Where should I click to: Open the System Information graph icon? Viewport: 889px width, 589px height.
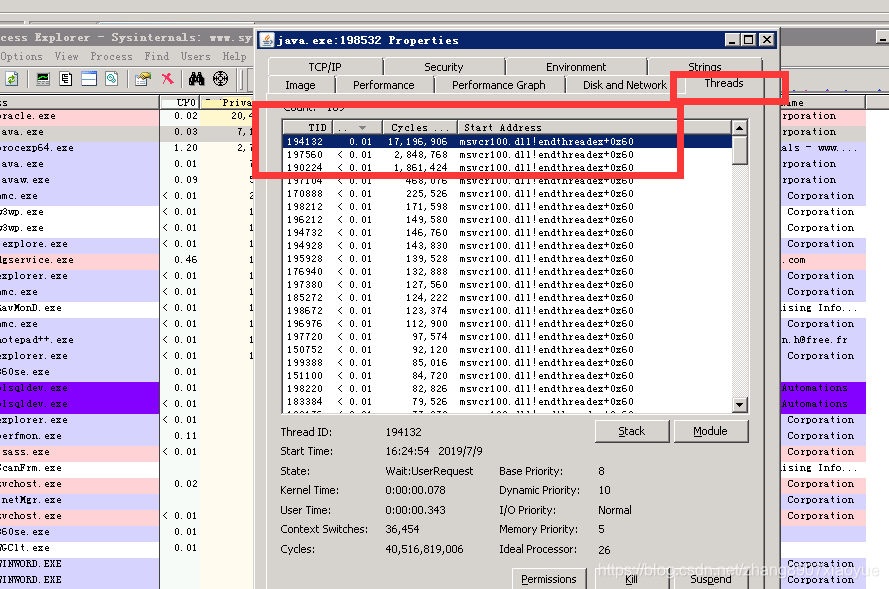coord(43,79)
